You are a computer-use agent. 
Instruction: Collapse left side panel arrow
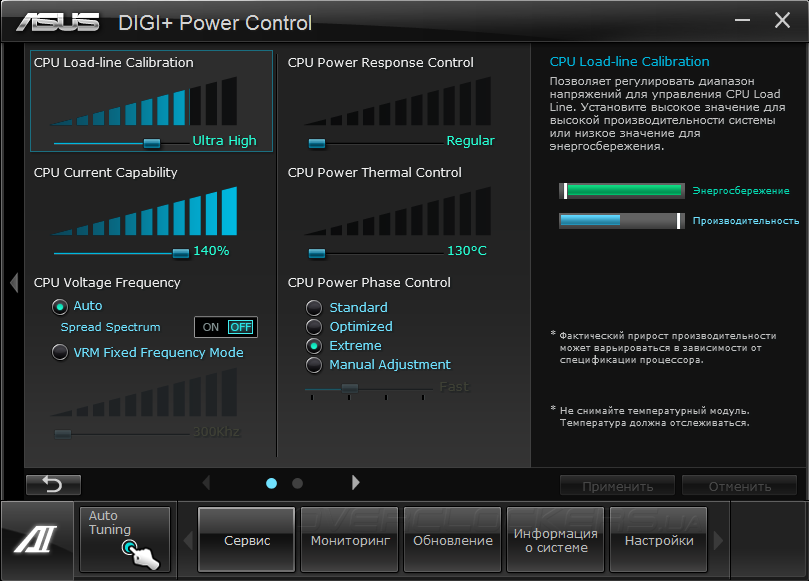point(14,283)
